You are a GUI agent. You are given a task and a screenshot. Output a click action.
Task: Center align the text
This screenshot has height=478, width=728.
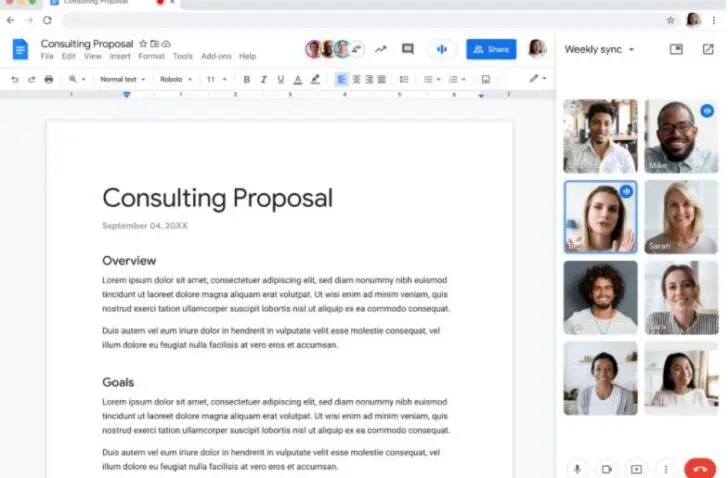[x=357, y=79]
